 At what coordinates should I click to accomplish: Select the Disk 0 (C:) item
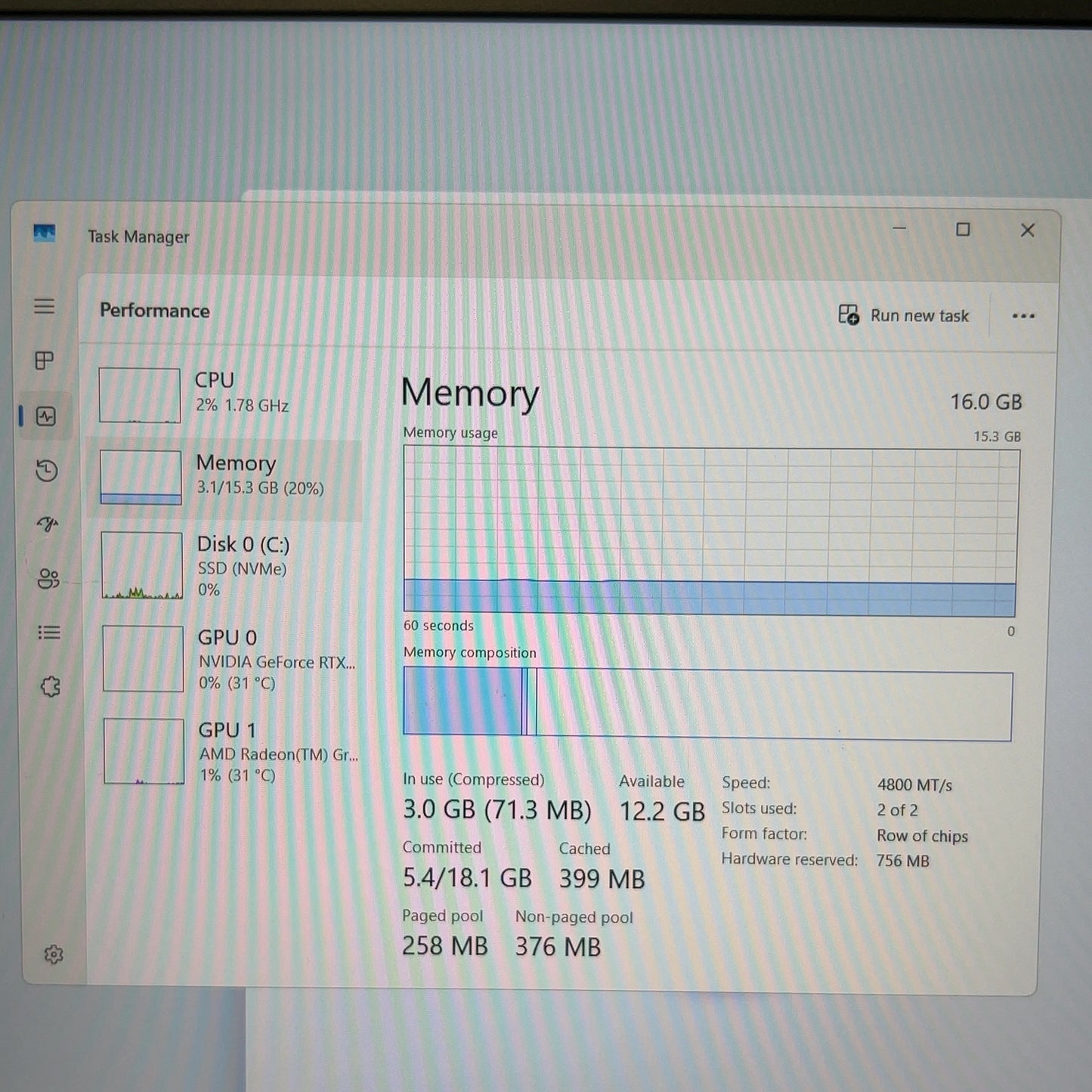point(225,567)
